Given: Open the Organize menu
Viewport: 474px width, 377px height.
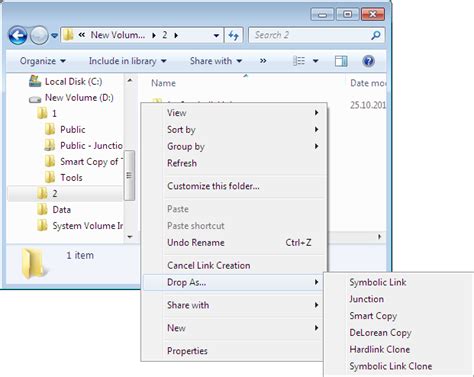Looking at the screenshot, I should [43, 61].
